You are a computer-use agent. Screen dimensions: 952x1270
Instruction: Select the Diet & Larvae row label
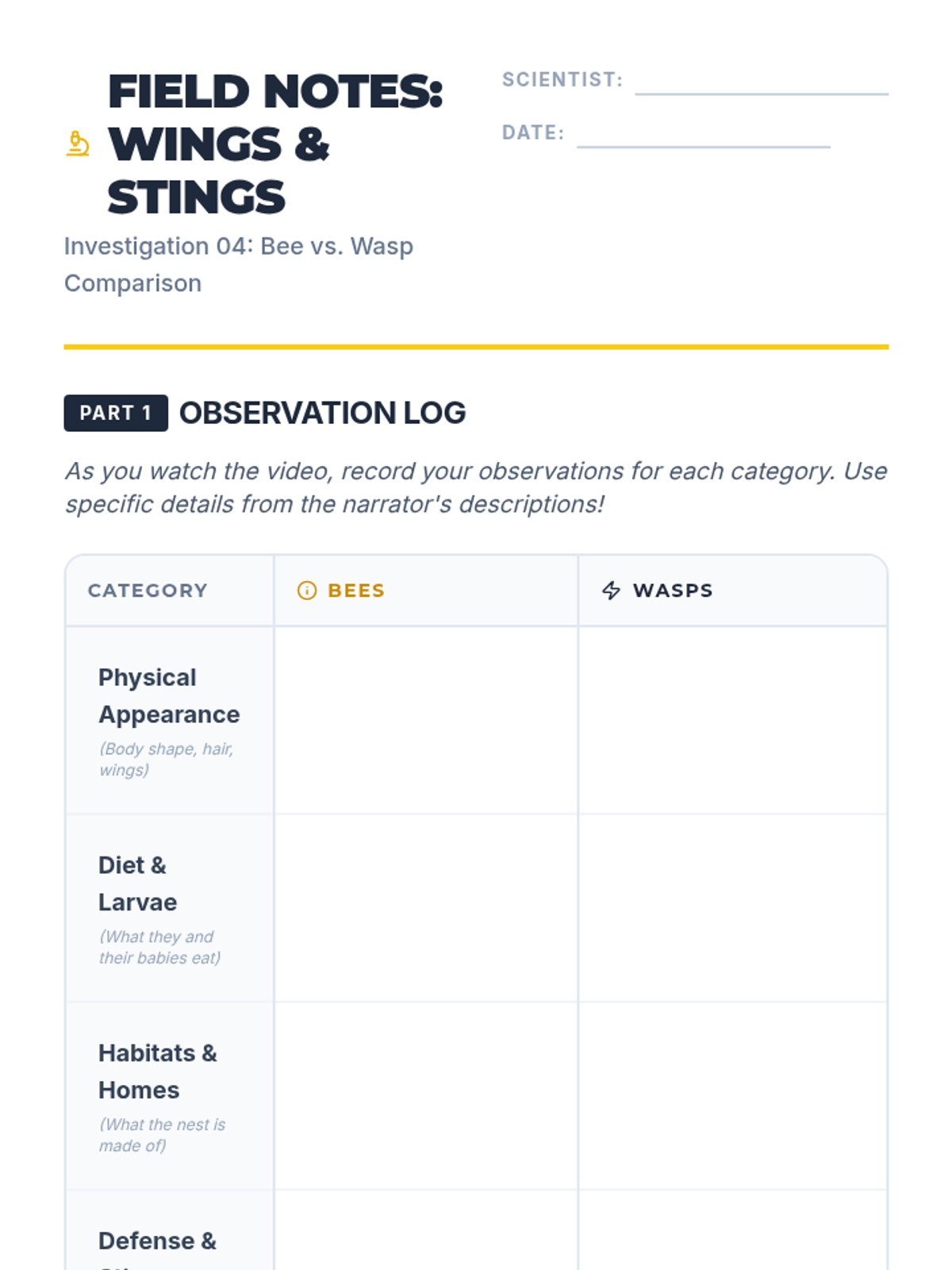point(137,883)
